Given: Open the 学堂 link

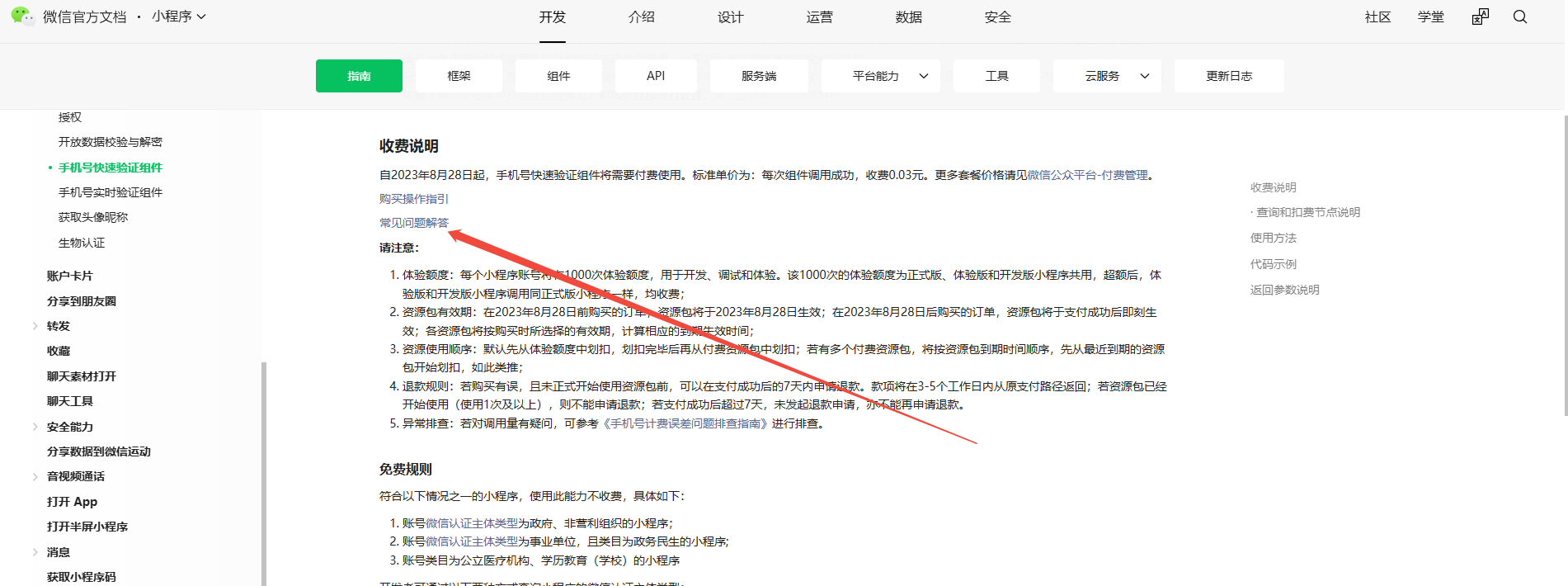Looking at the screenshot, I should point(1431,17).
